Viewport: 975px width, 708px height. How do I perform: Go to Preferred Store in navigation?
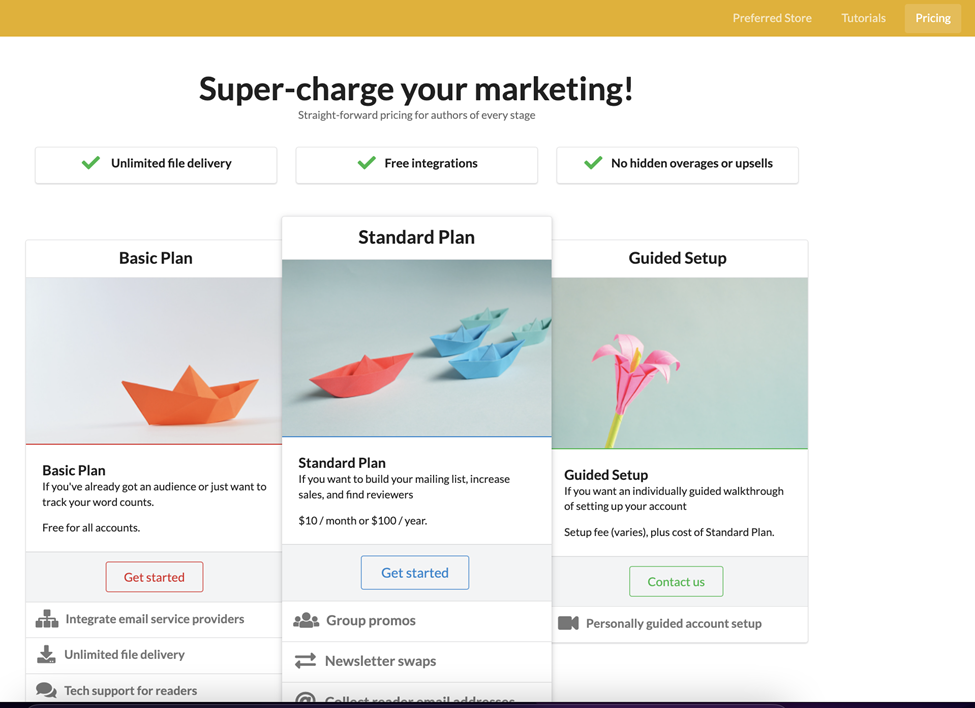772,18
